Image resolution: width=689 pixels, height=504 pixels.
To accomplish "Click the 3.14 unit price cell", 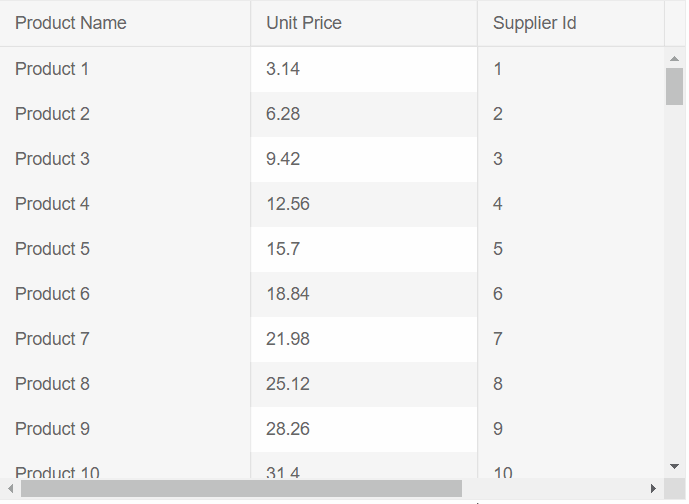I will [x=283, y=69].
